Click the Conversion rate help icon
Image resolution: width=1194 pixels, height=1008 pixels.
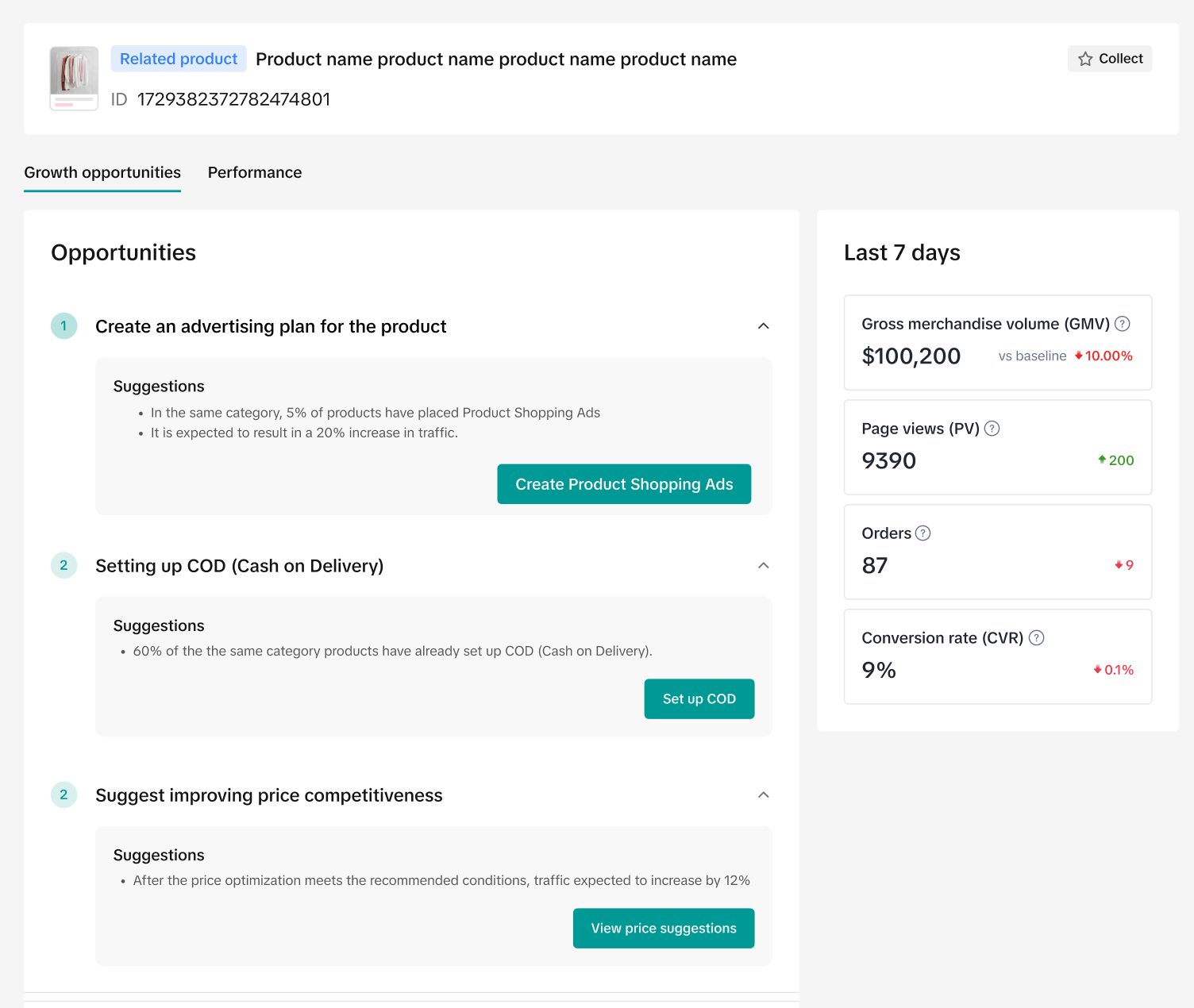(1036, 638)
